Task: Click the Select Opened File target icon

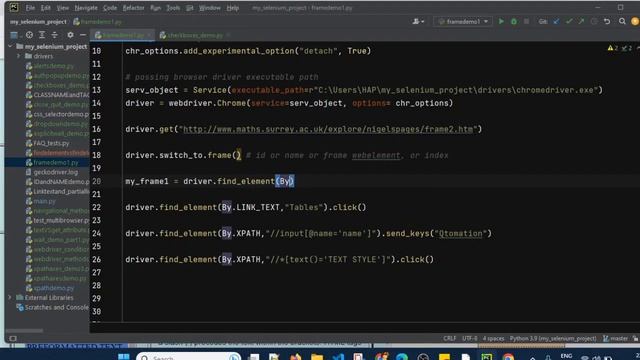Action: (x=29, y=35)
